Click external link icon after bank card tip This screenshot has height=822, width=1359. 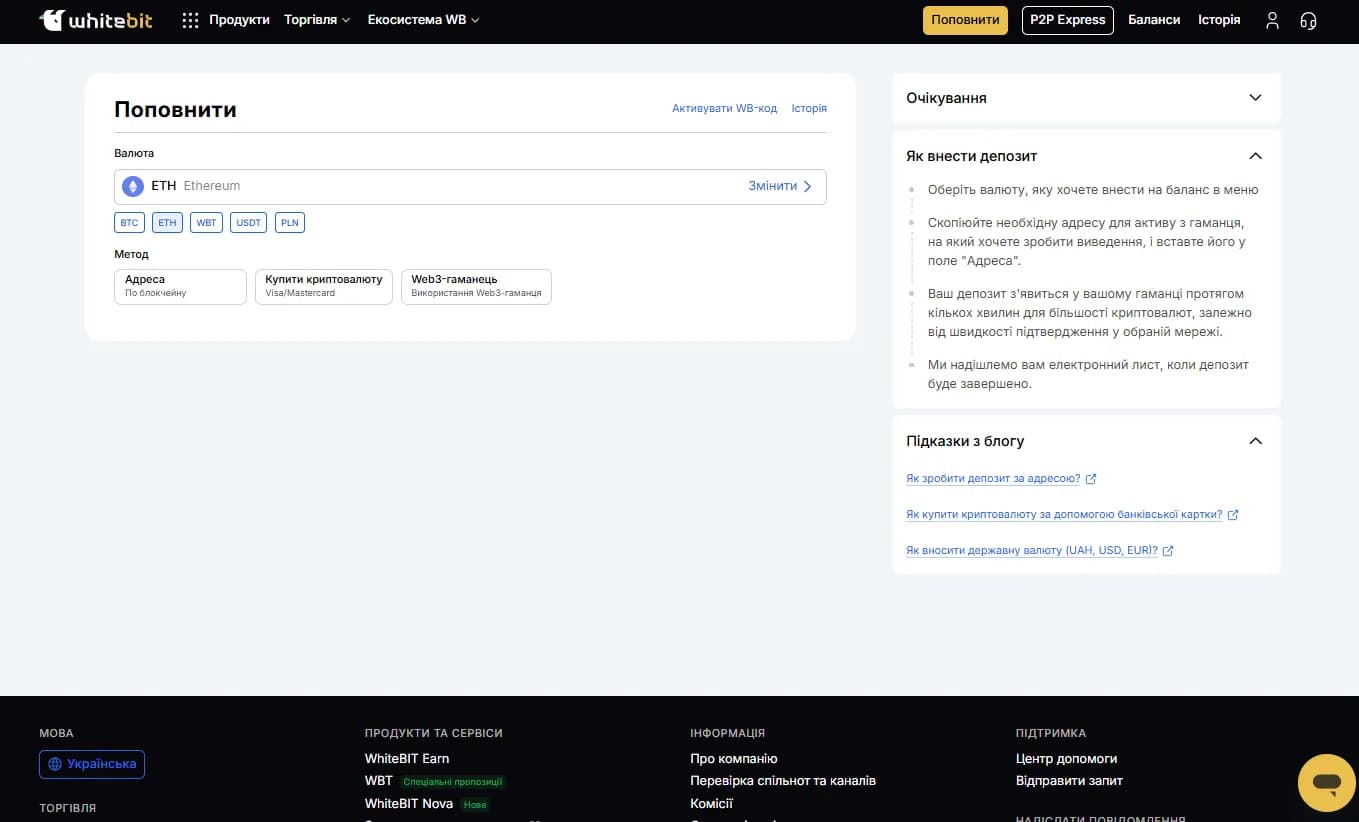[x=1233, y=515]
